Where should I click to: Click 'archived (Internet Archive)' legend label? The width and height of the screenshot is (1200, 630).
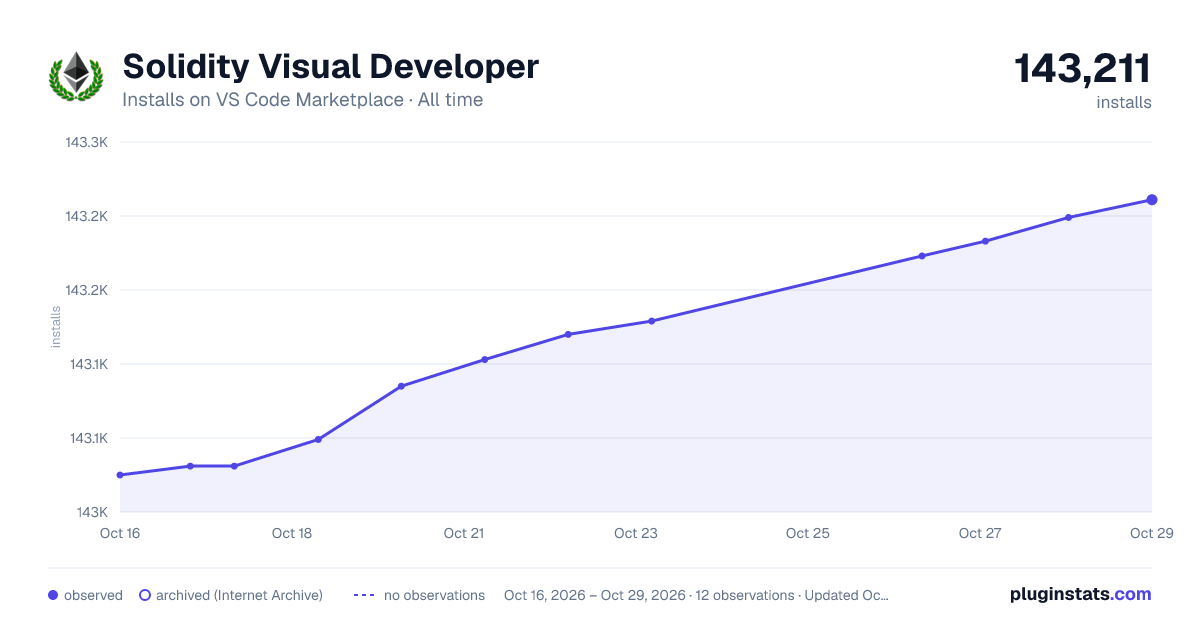pyautogui.click(x=239, y=595)
